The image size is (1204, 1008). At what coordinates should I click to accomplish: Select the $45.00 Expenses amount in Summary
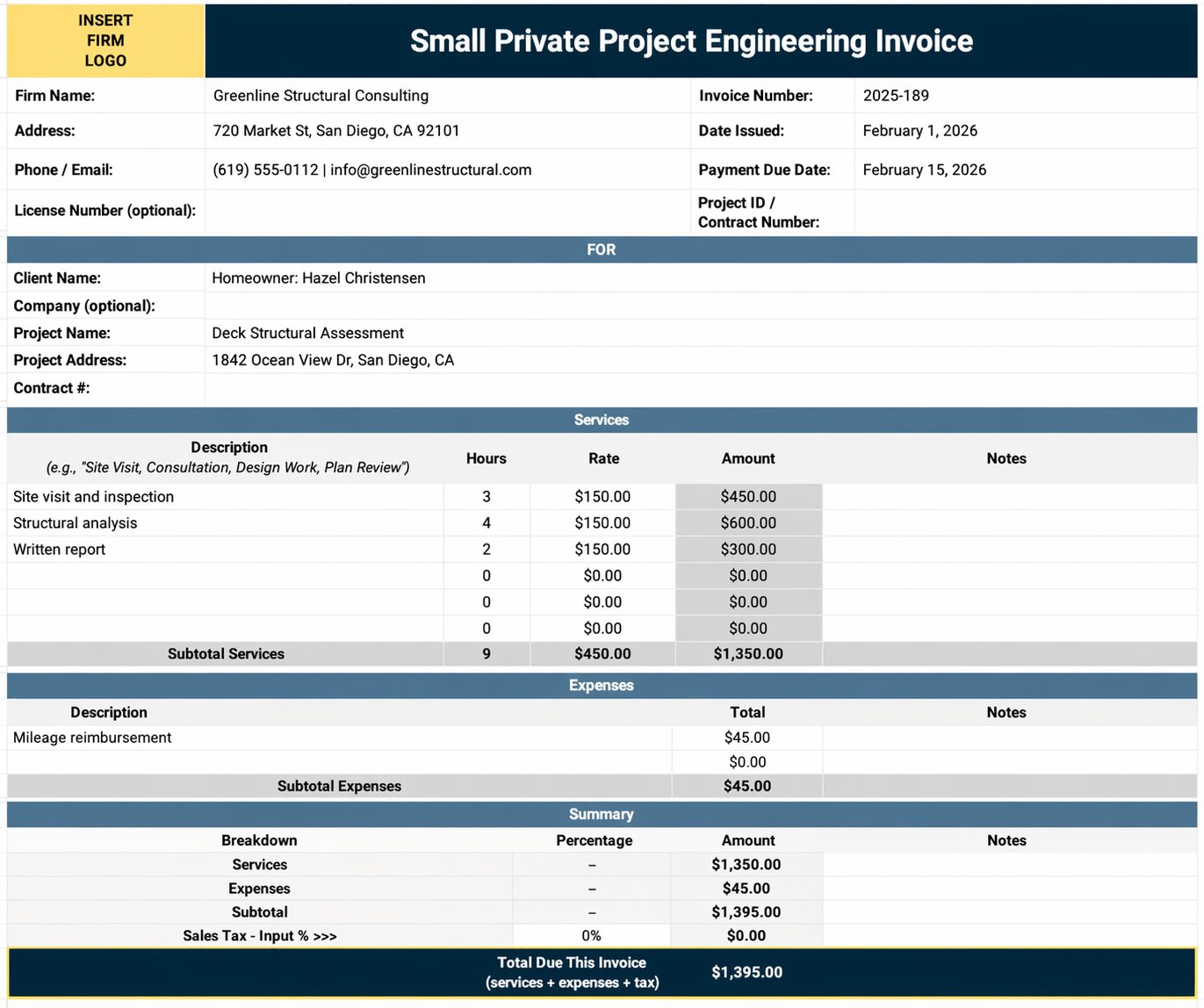(x=746, y=889)
